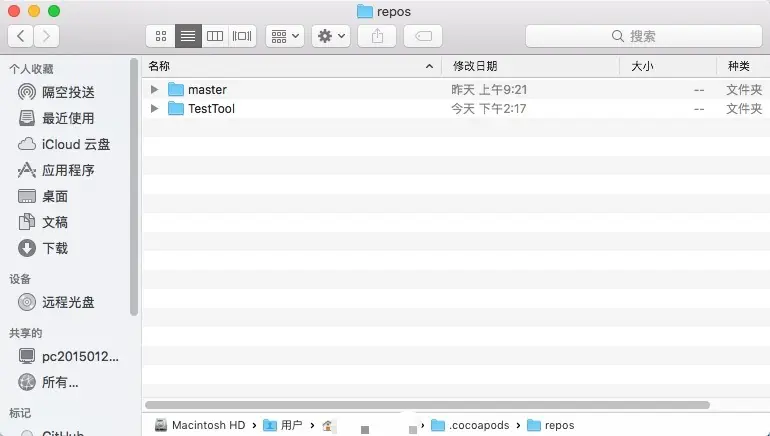Click TestTool's date 今天 下午2:17

489,109
